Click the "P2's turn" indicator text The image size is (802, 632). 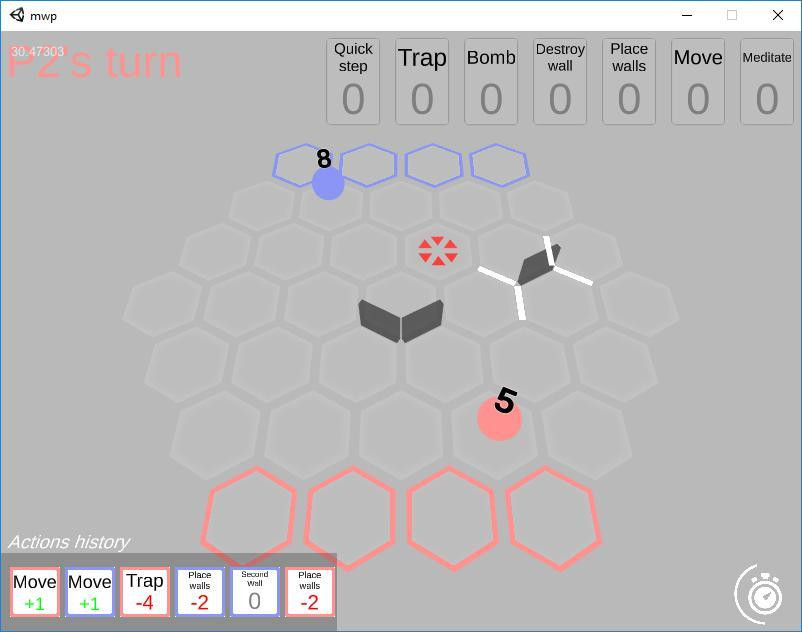point(95,63)
